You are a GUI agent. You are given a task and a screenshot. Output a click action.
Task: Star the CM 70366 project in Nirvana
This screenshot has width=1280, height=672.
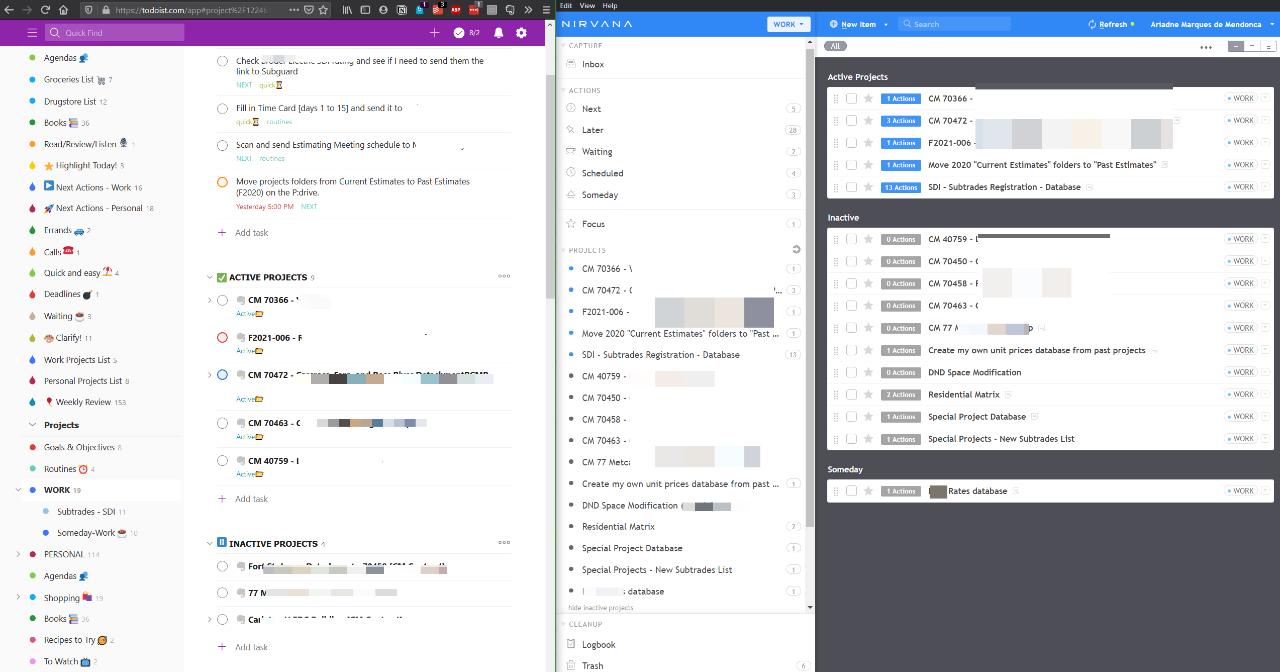pos(868,99)
